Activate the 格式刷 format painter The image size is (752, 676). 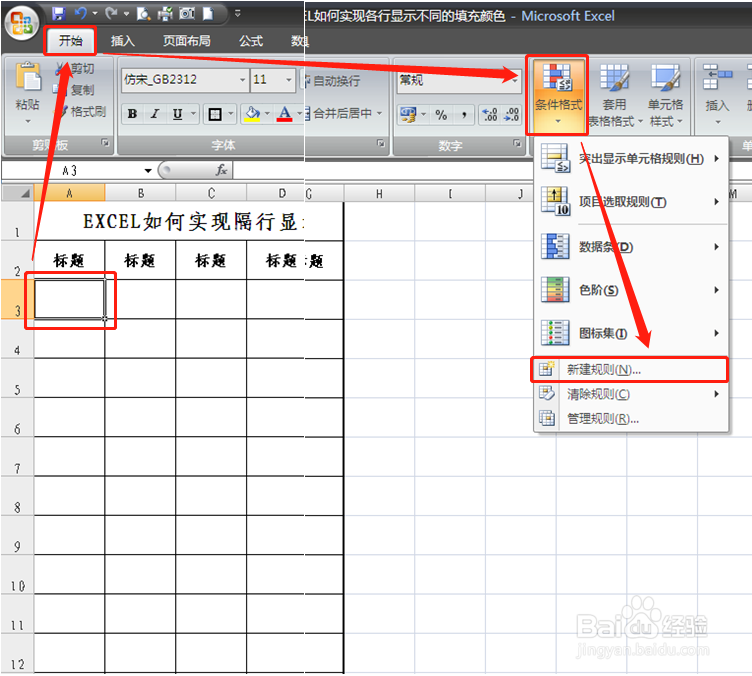click(x=80, y=112)
